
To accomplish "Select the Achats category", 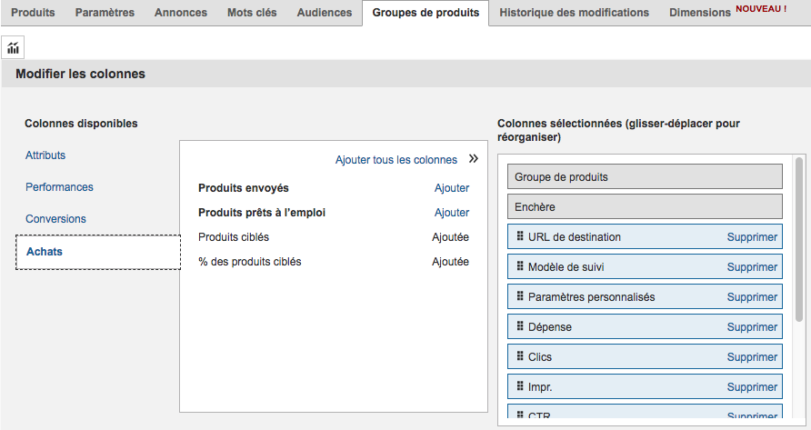I will click(x=44, y=252).
